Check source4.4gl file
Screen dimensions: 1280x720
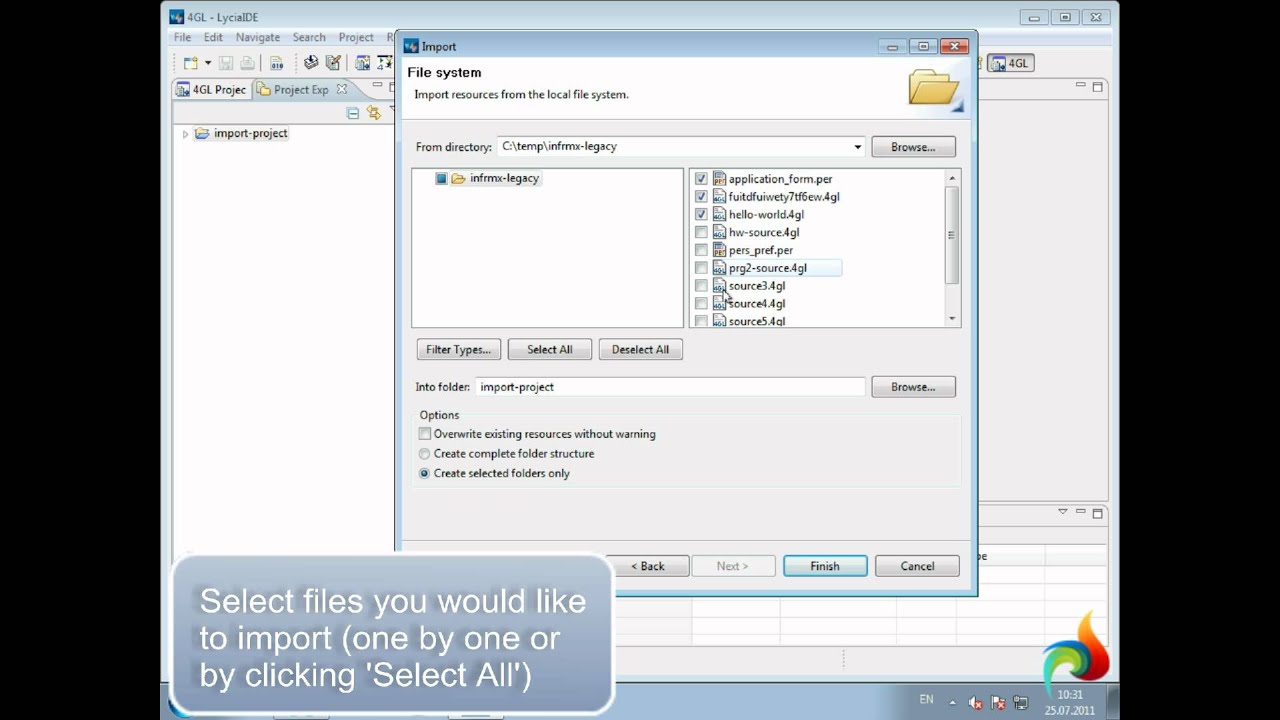tap(701, 303)
